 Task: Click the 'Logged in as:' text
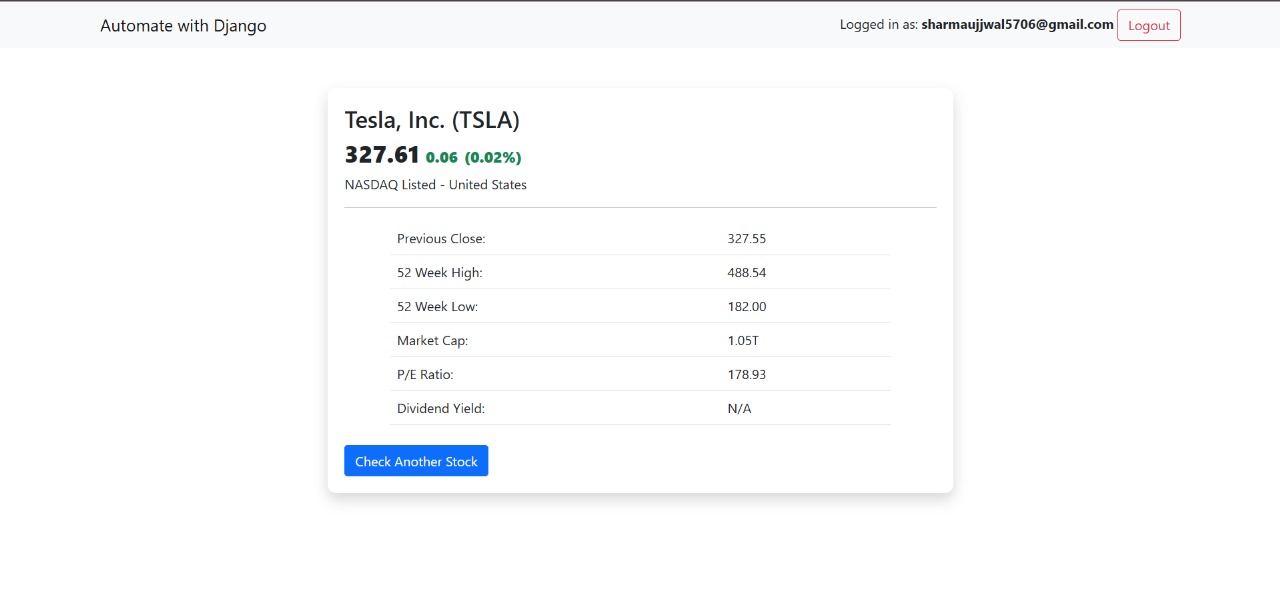pyautogui.click(x=879, y=25)
